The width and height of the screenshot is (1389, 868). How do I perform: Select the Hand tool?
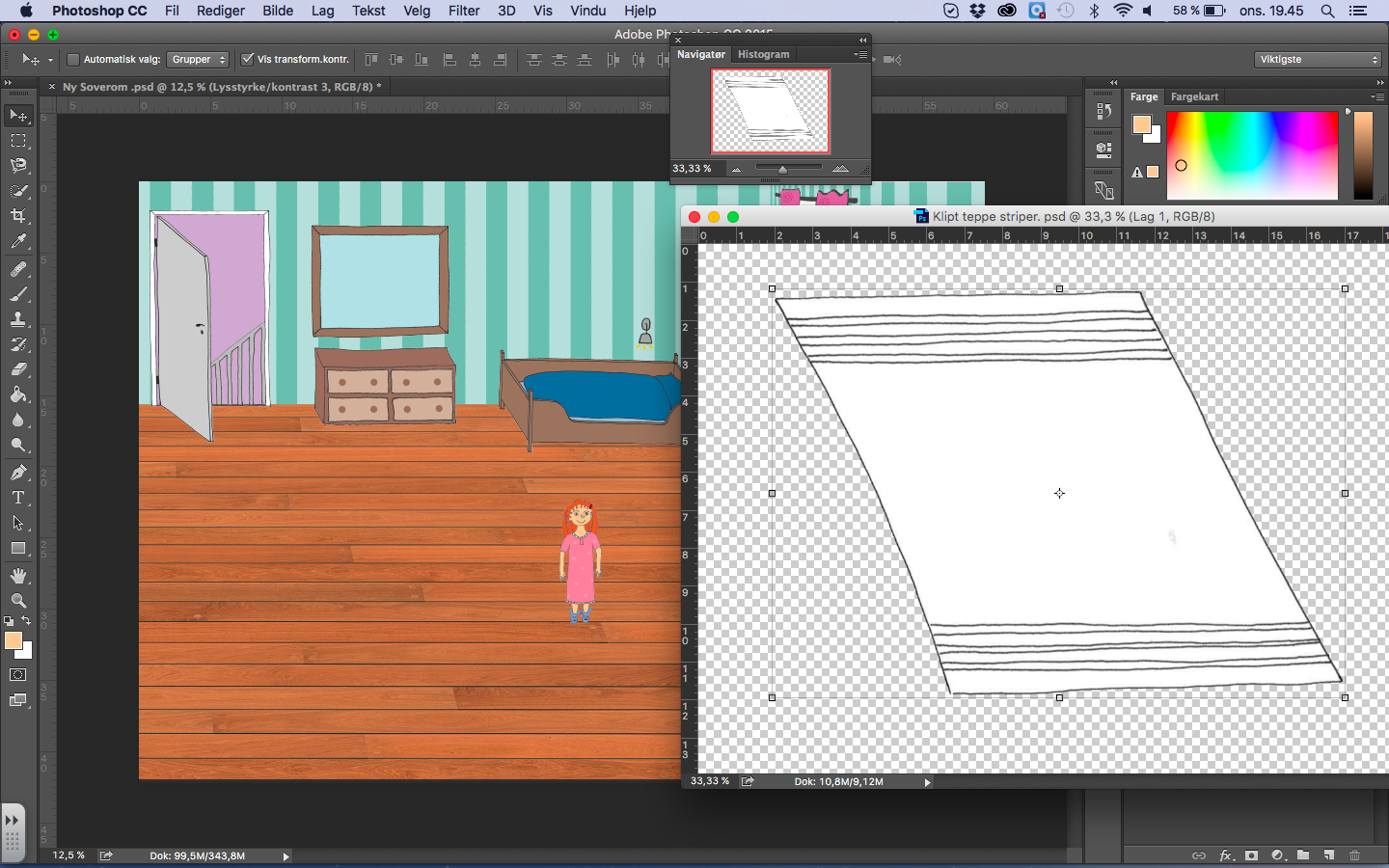18,576
